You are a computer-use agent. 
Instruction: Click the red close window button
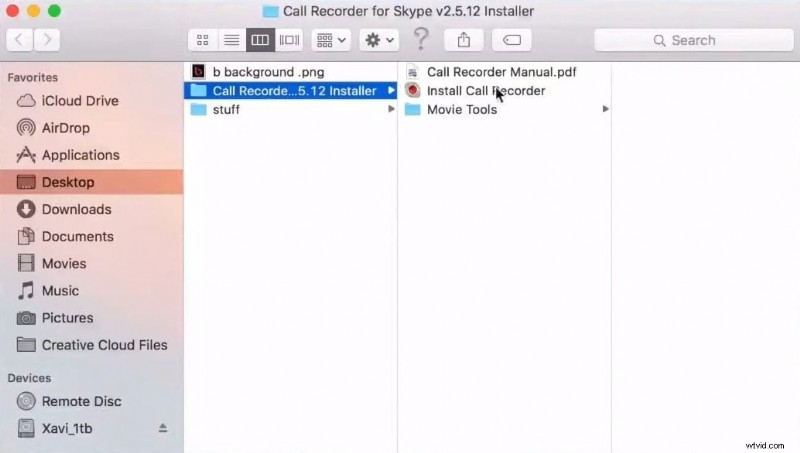tap(12, 11)
